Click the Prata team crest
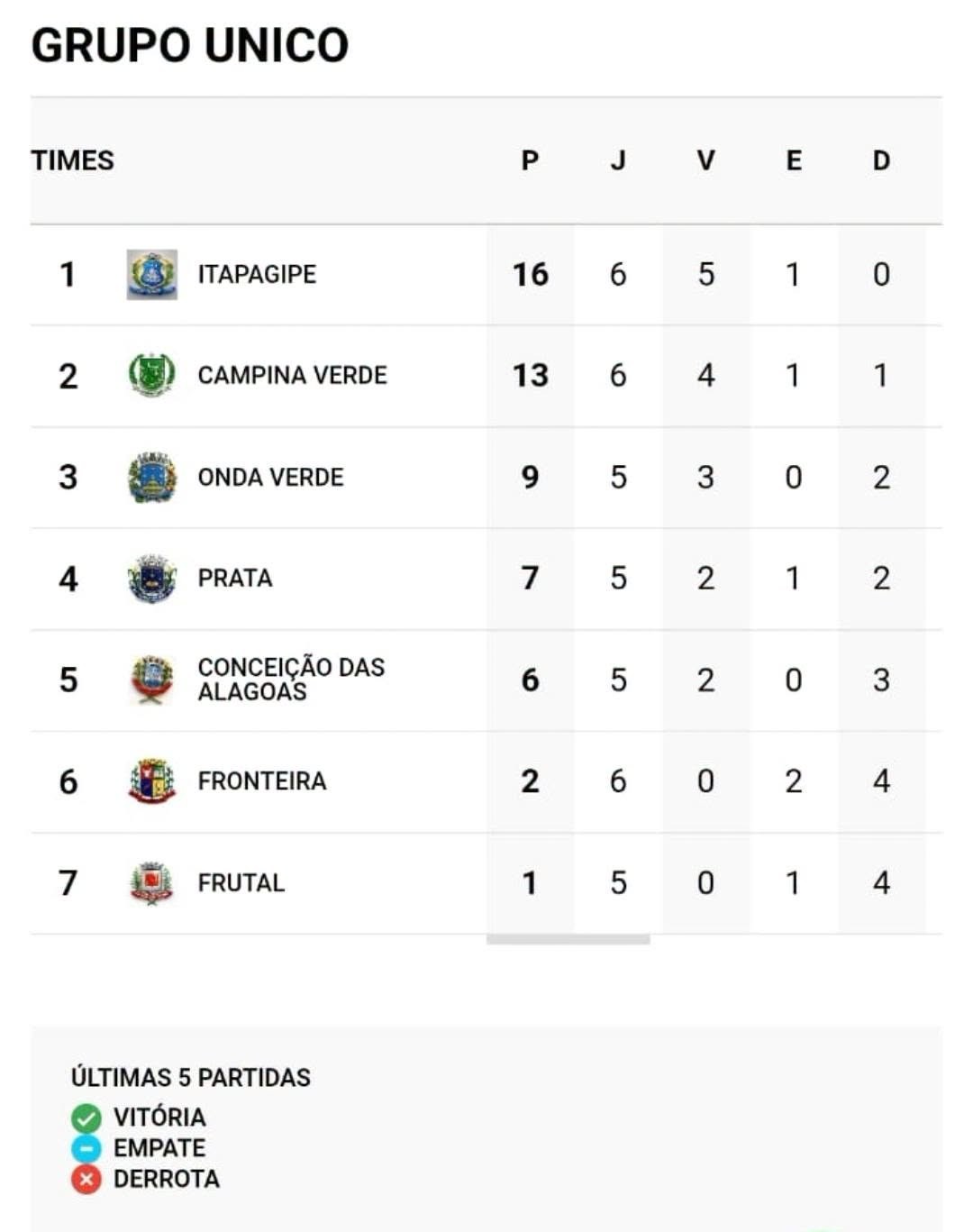The image size is (973, 1232). [151, 579]
